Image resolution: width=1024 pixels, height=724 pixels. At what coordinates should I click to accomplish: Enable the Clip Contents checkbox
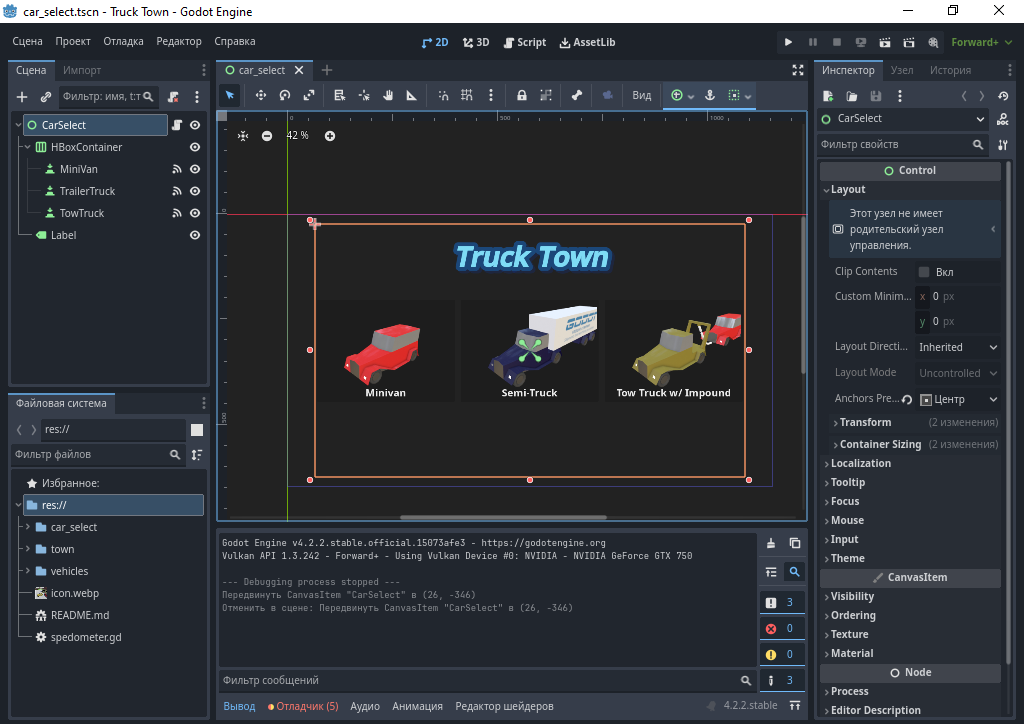pyautogui.click(x=924, y=272)
